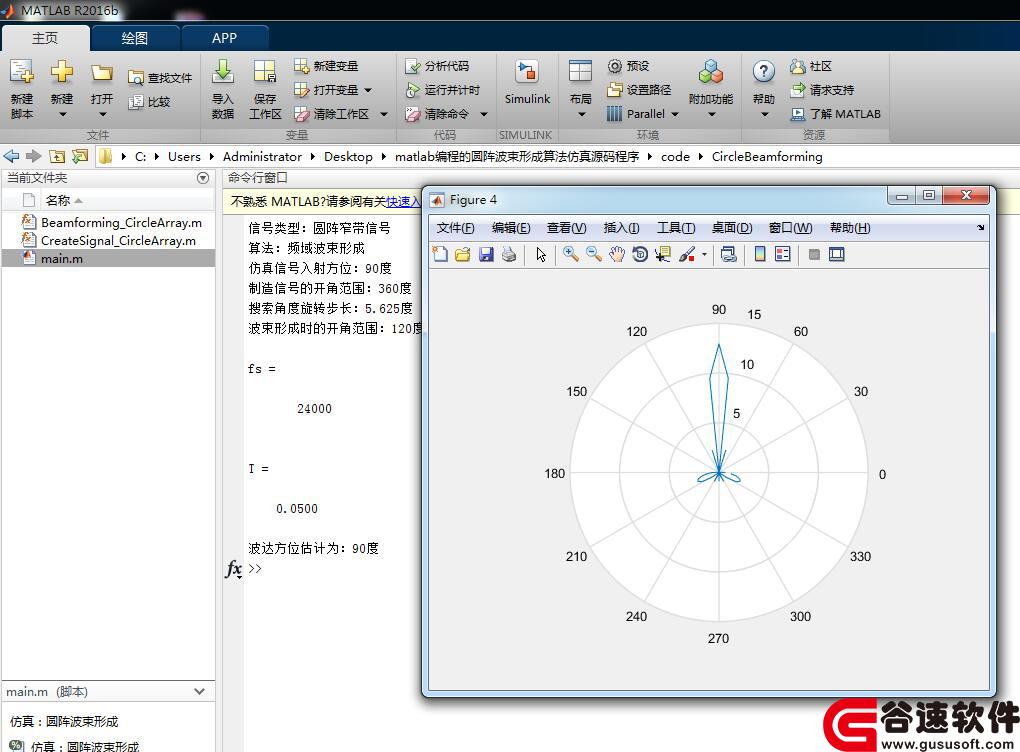
Task: Click New Figure icon in Figure 4 toolbar
Action: click(440, 254)
